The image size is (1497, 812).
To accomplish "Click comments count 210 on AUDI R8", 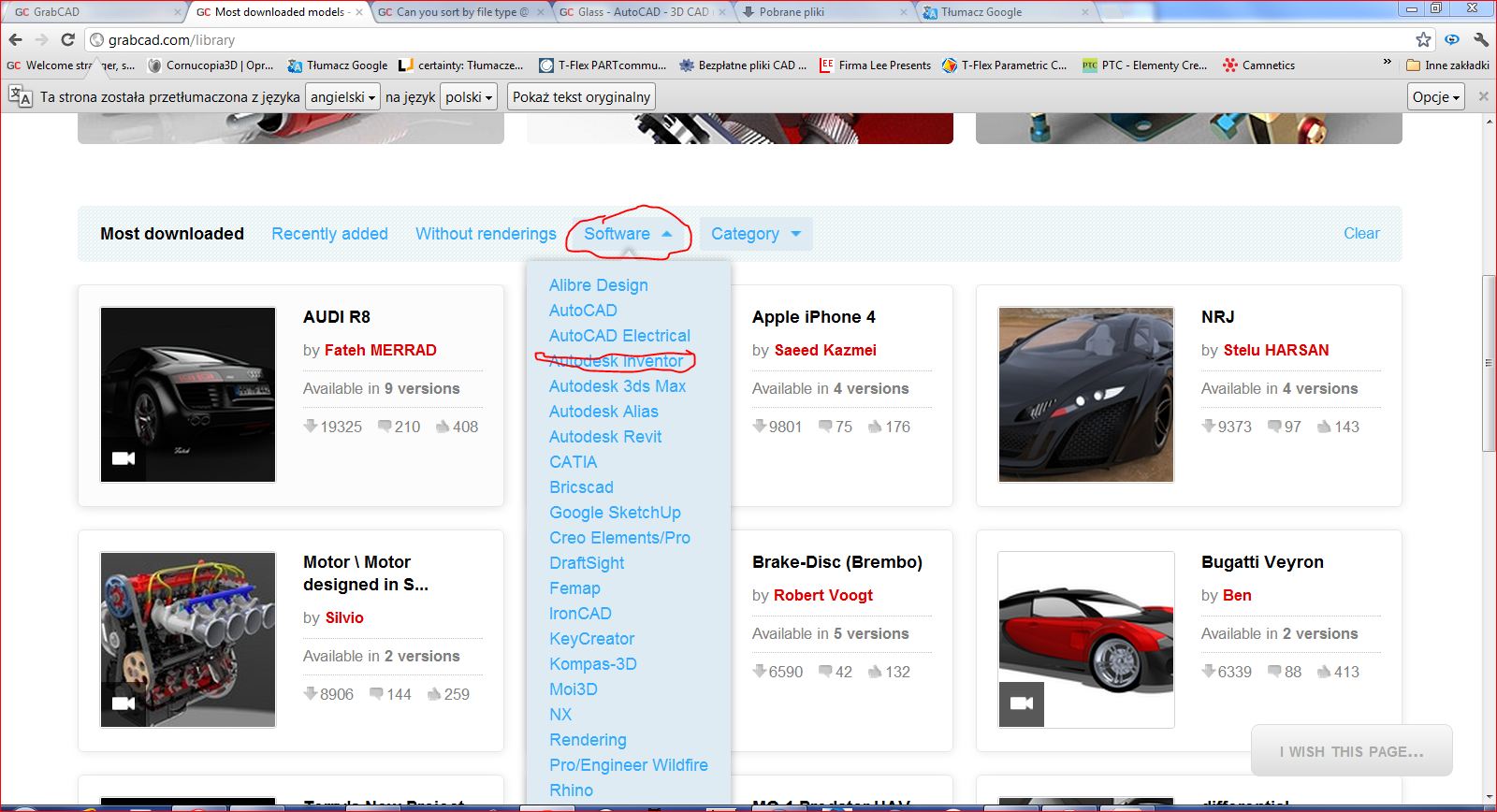I will (400, 427).
